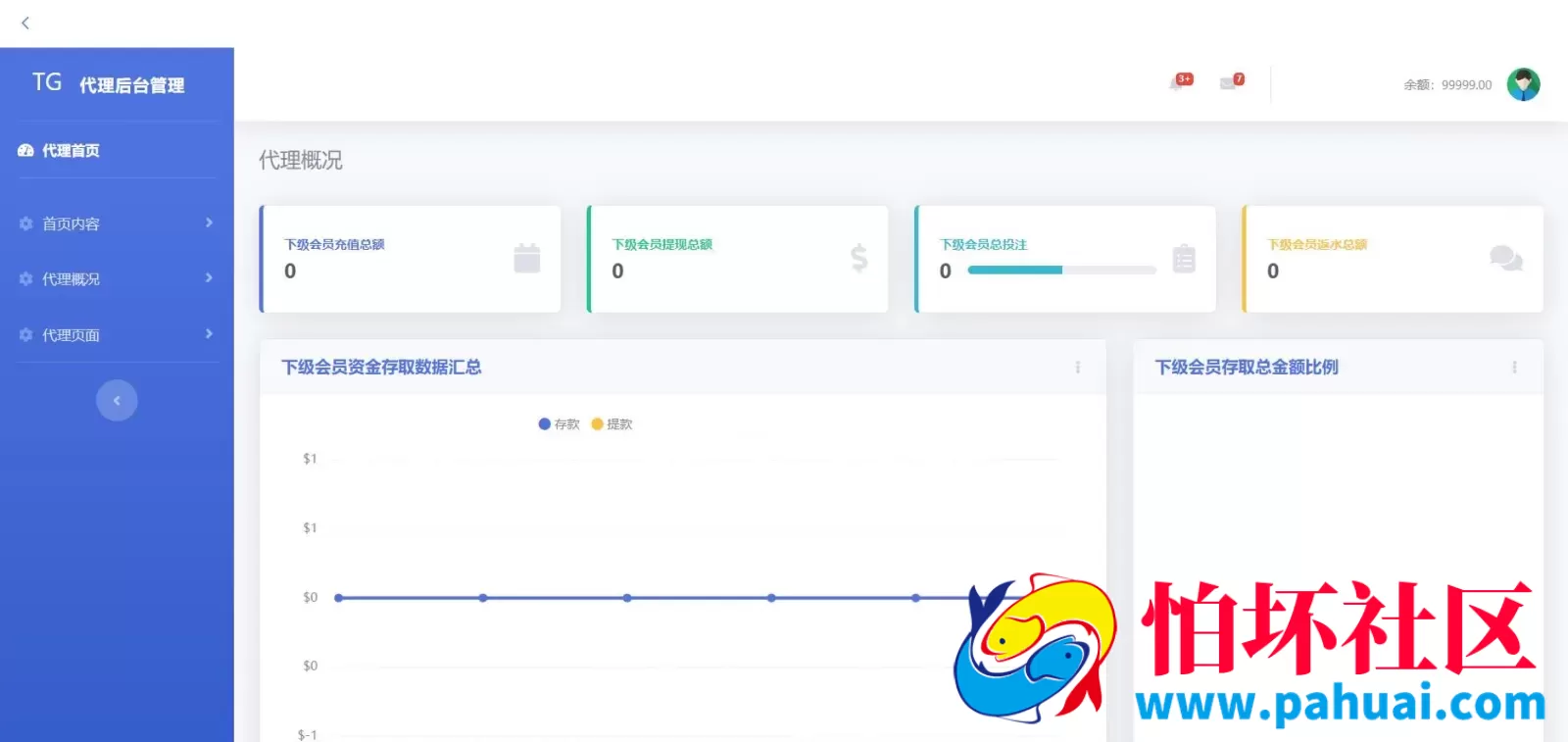Open the messages envelope with 7 badge
This screenshot has width=1568, height=742.
(x=1231, y=82)
